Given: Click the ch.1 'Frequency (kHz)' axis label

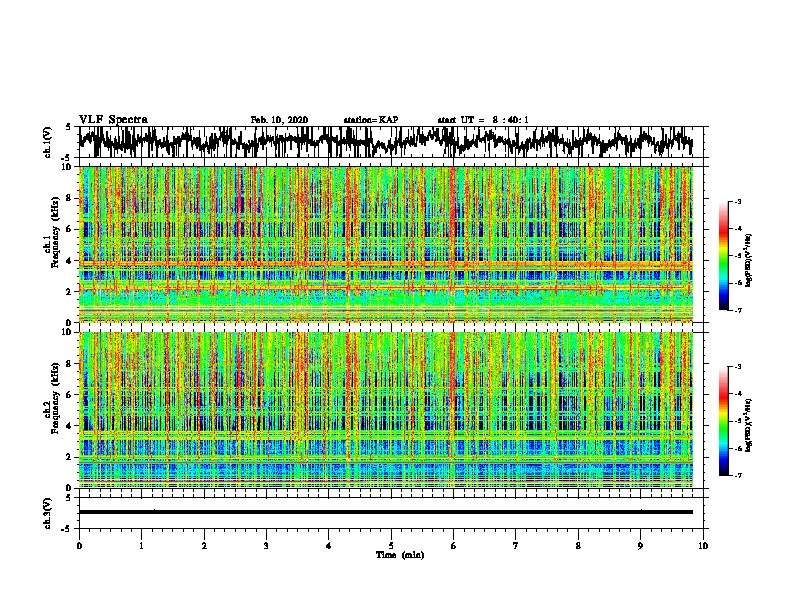Looking at the screenshot, I should (55, 233).
